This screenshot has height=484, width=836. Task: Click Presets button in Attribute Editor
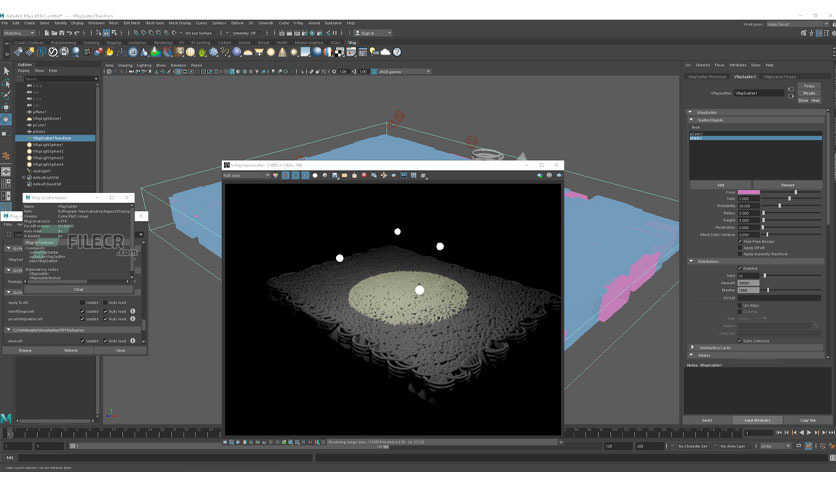809,93
